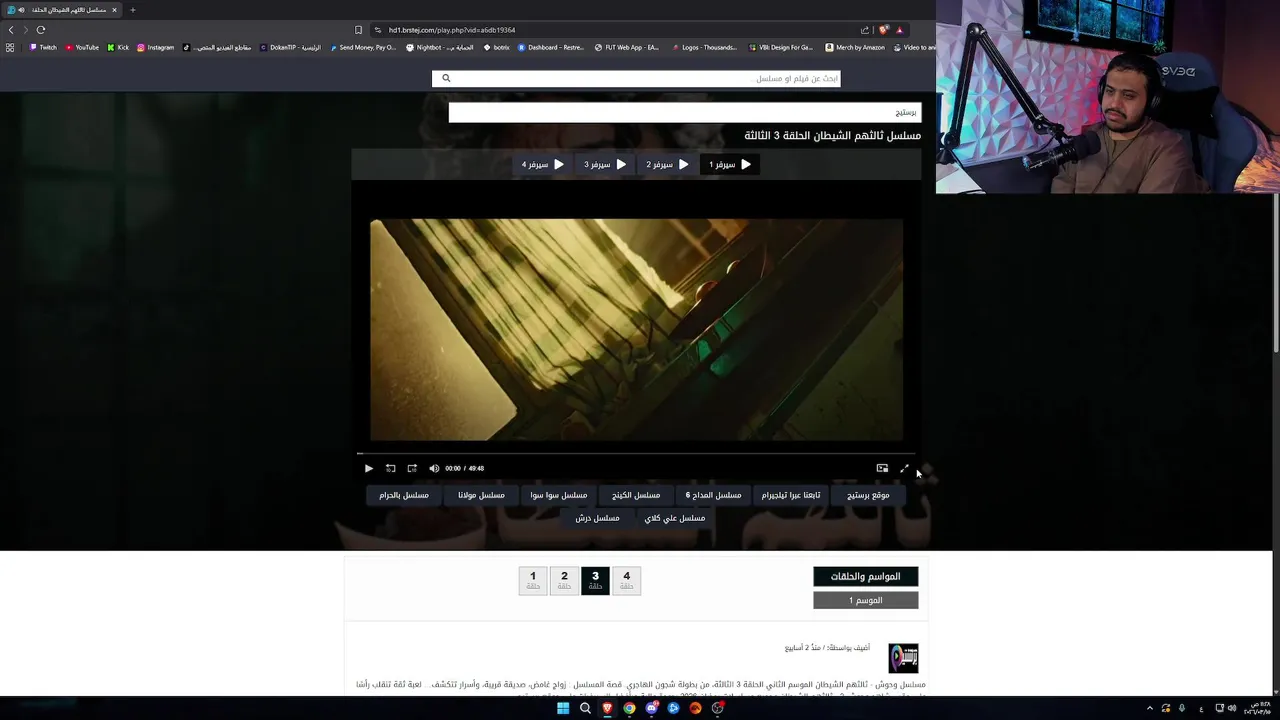Open Brave Shields icon
This screenshot has height=720, width=1280.
[883, 30]
